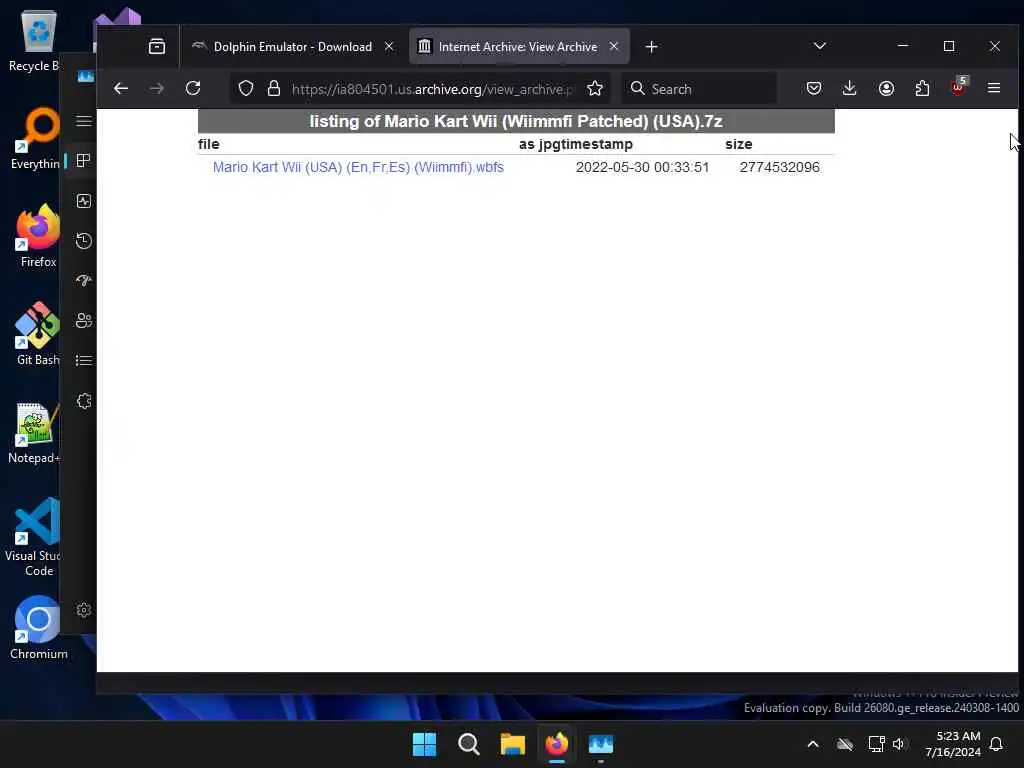Image resolution: width=1024 pixels, height=768 pixels.
Task: Select the Visual Studio Code desktop shortcut
Action: (34, 537)
